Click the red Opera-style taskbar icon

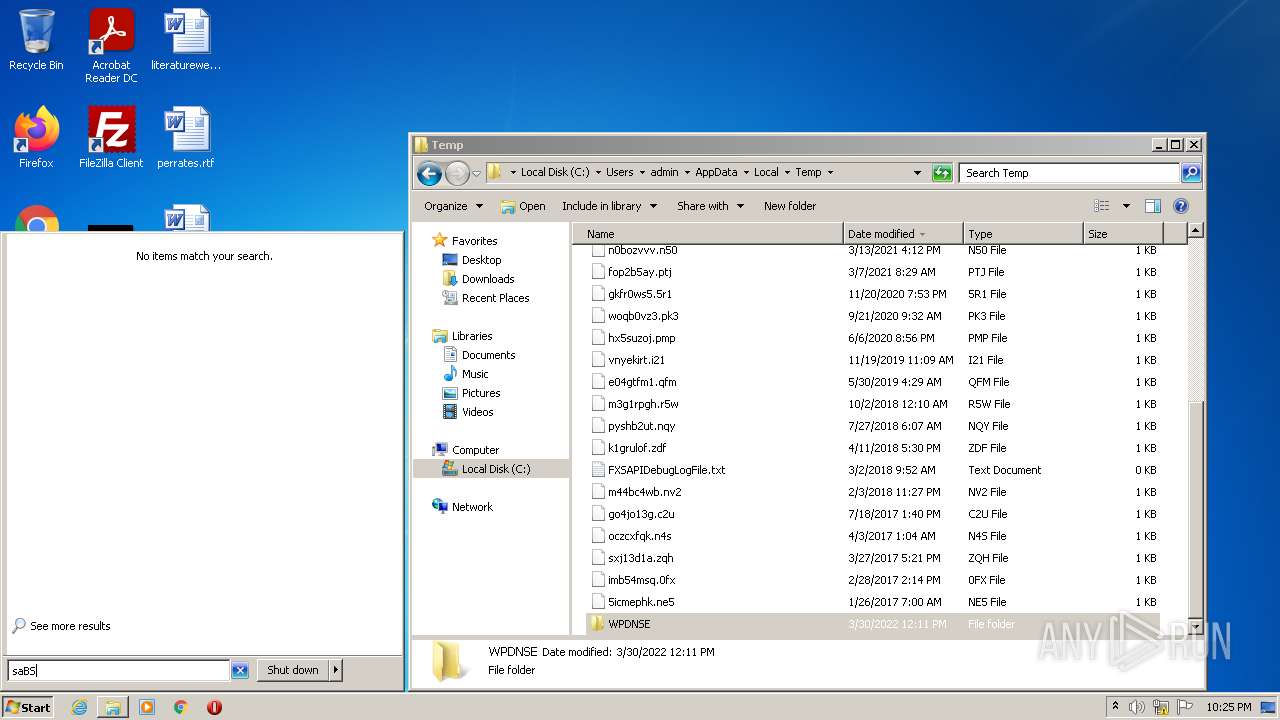point(214,707)
